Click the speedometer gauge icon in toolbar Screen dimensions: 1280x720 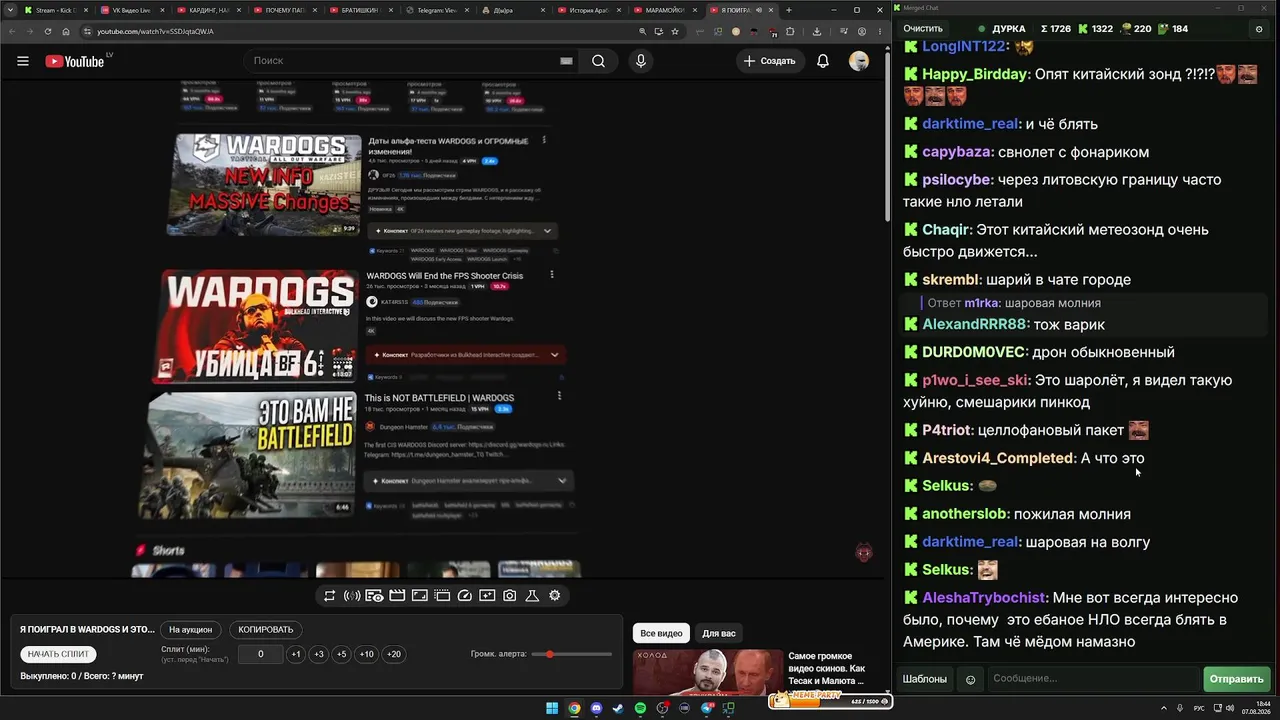(464, 596)
